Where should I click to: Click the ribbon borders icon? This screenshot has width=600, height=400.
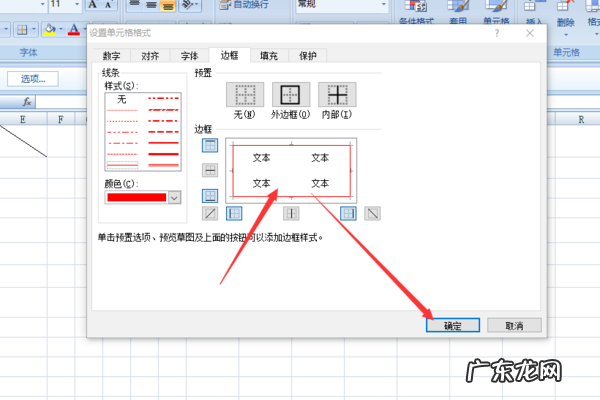tap(22, 29)
